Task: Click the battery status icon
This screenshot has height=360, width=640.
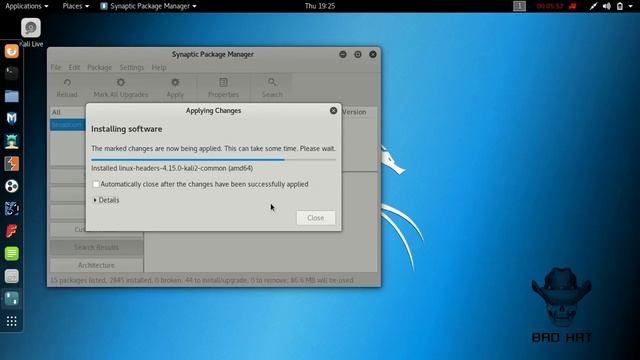Action: (620, 6)
